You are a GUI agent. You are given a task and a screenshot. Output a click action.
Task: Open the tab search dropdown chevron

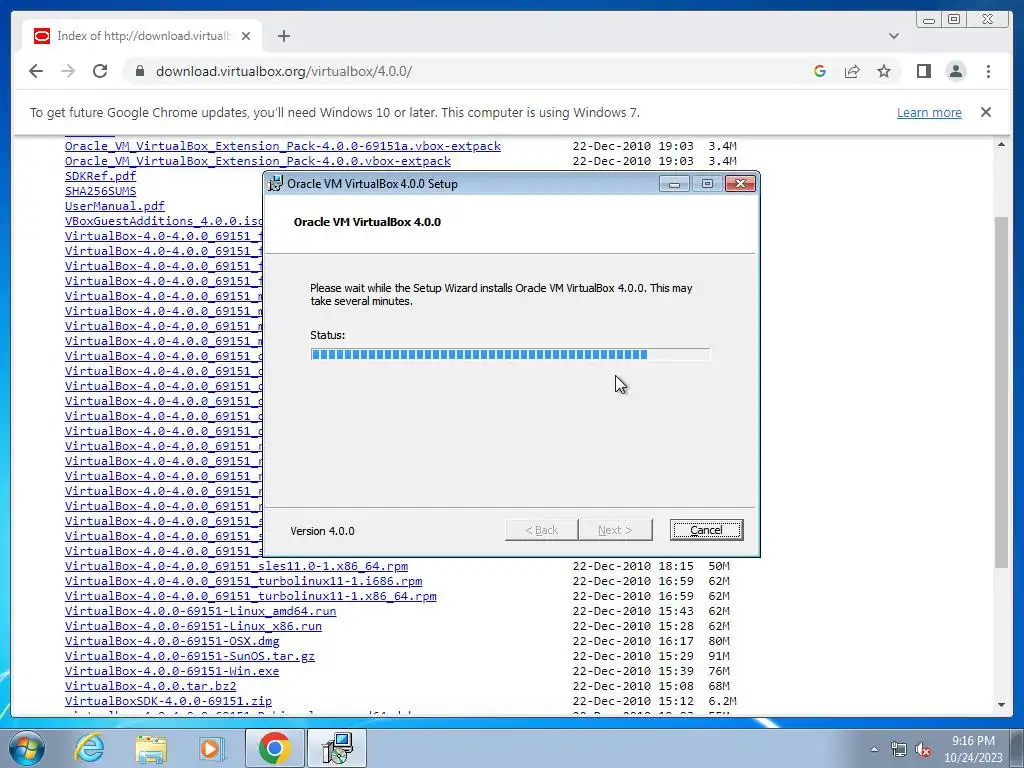tap(894, 36)
